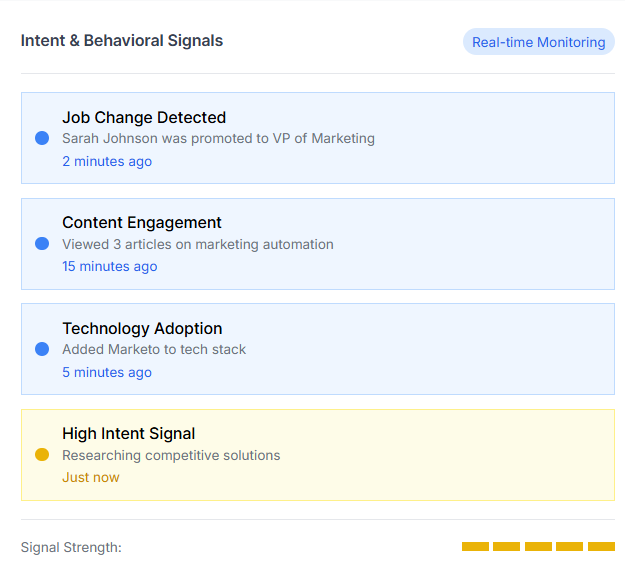
Task: Select 'Viewed 3 articles on marketing automation'
Action: [198, 244]
